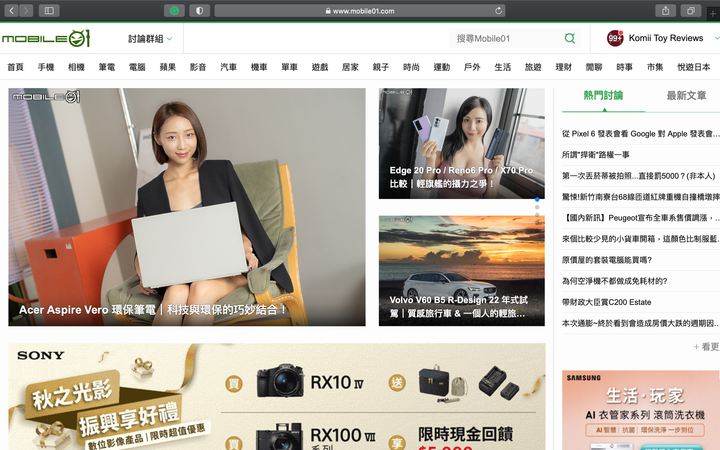Screen dimensions: 720x450
Task: Open the 時尚 category
Action: coord(411,67)
